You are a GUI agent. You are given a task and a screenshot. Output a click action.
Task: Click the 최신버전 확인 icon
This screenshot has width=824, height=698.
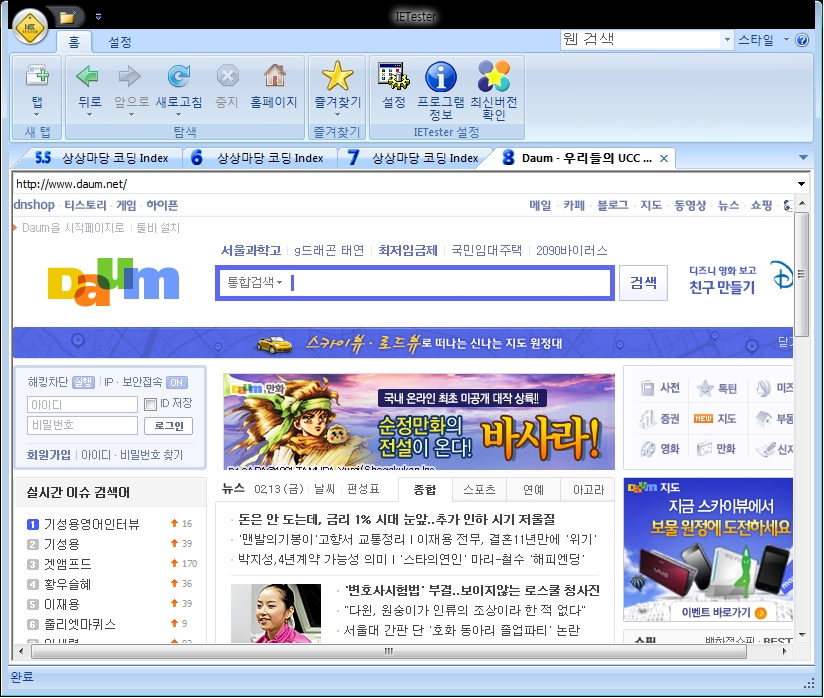click(x=493, y=76)
